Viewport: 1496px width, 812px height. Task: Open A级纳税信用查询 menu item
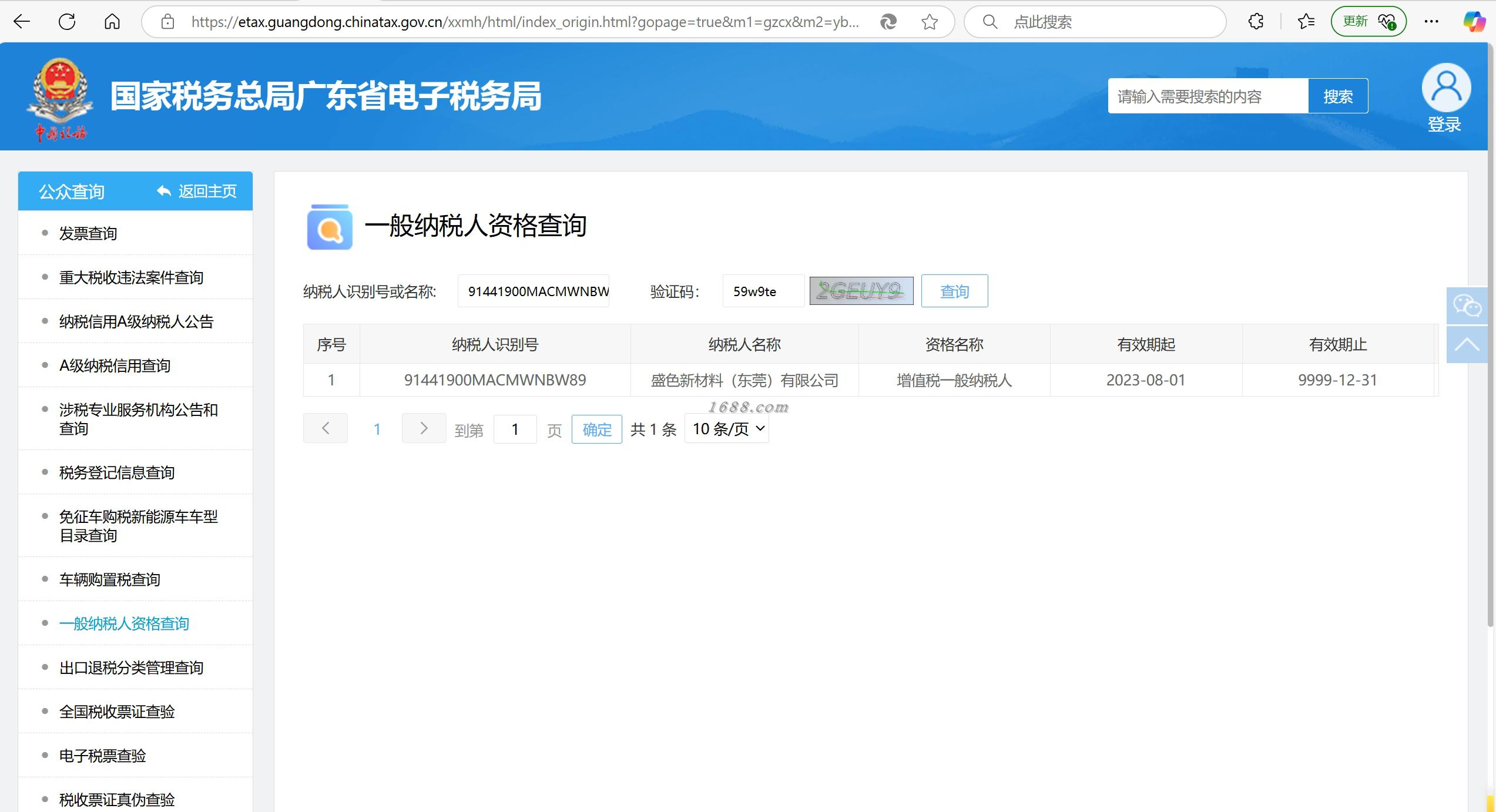(x=115, y=365)
